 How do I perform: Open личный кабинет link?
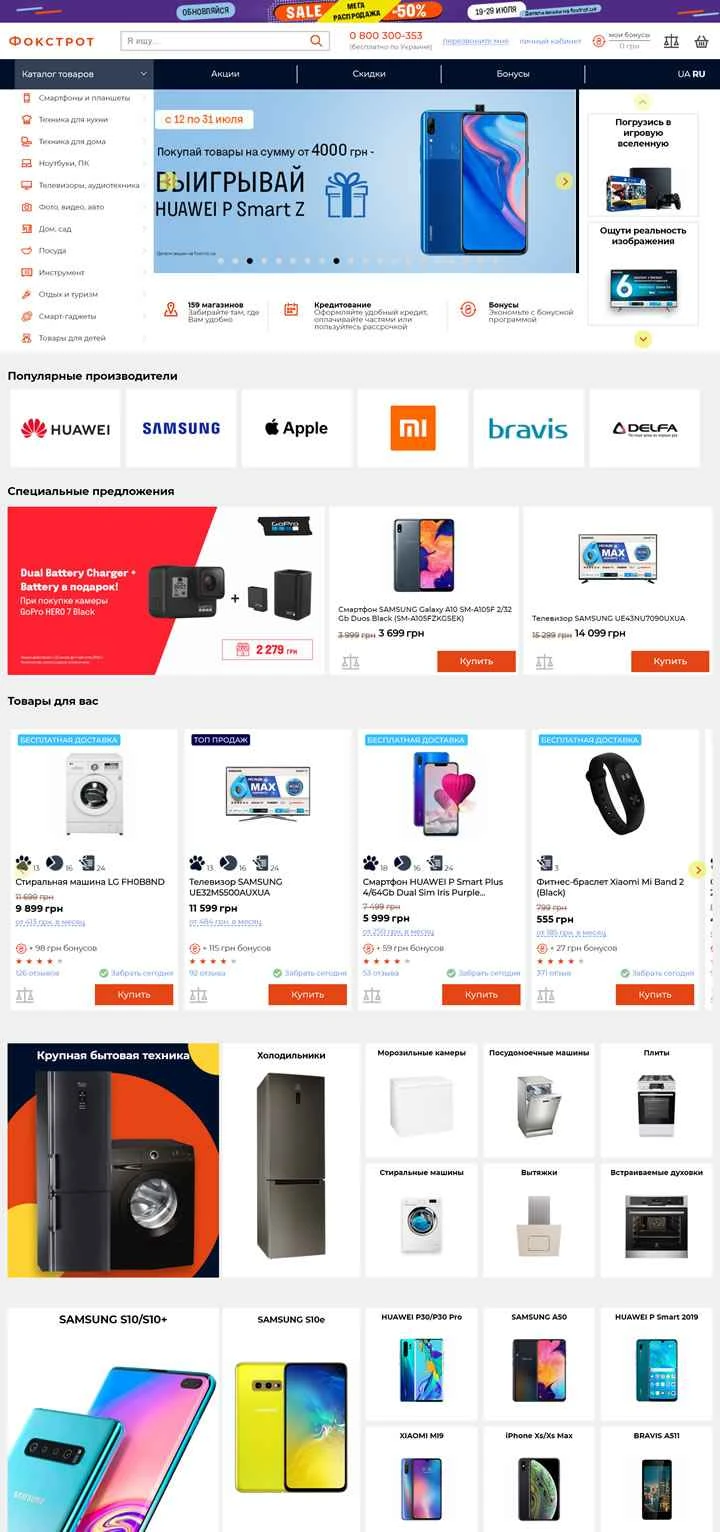point(550,41)
